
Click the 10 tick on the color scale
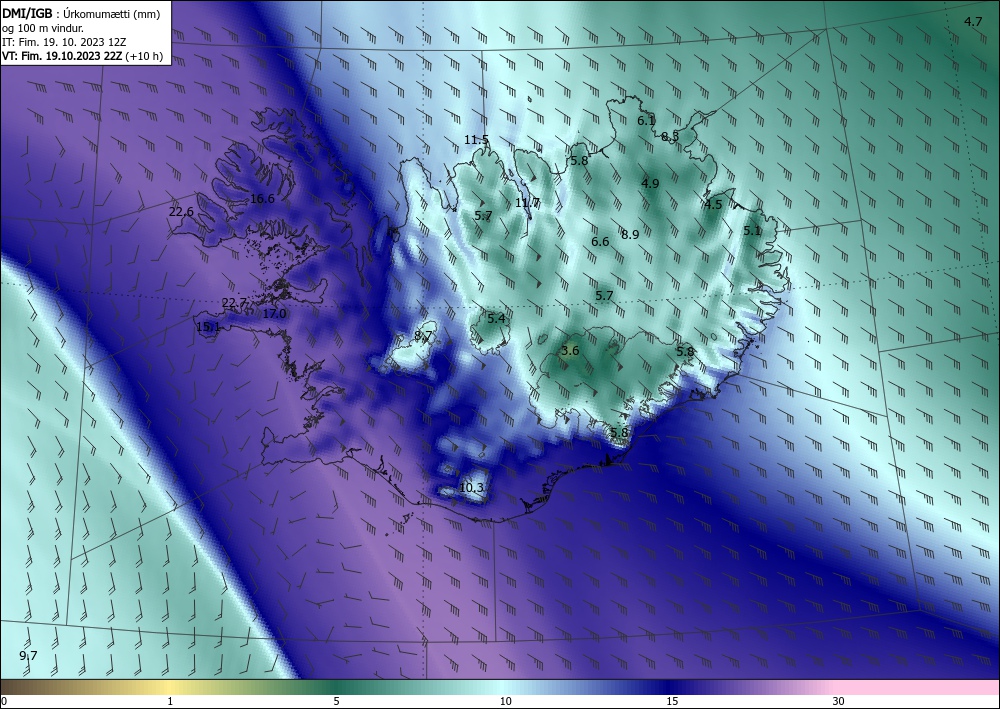pyautogui.click(x=505, y=702)
